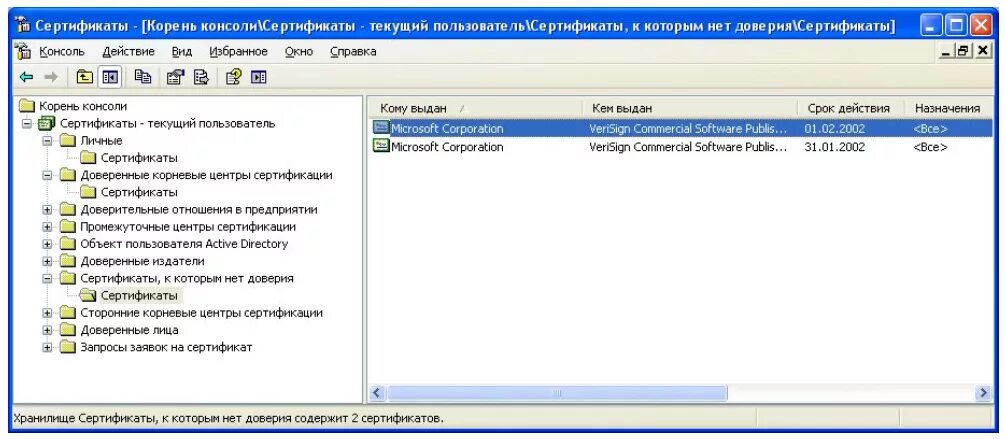Select Доверенные корневые центры сертификации
This screenshot has width=1006, height=439.
pos(206,175)
